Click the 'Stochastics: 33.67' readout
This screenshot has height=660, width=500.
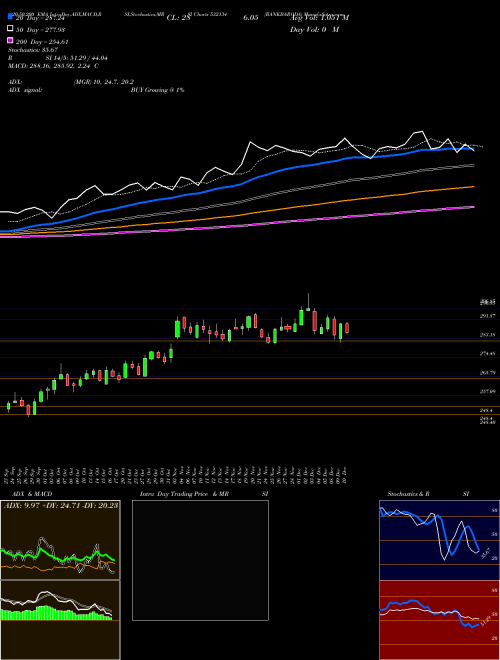pos(33,50)
